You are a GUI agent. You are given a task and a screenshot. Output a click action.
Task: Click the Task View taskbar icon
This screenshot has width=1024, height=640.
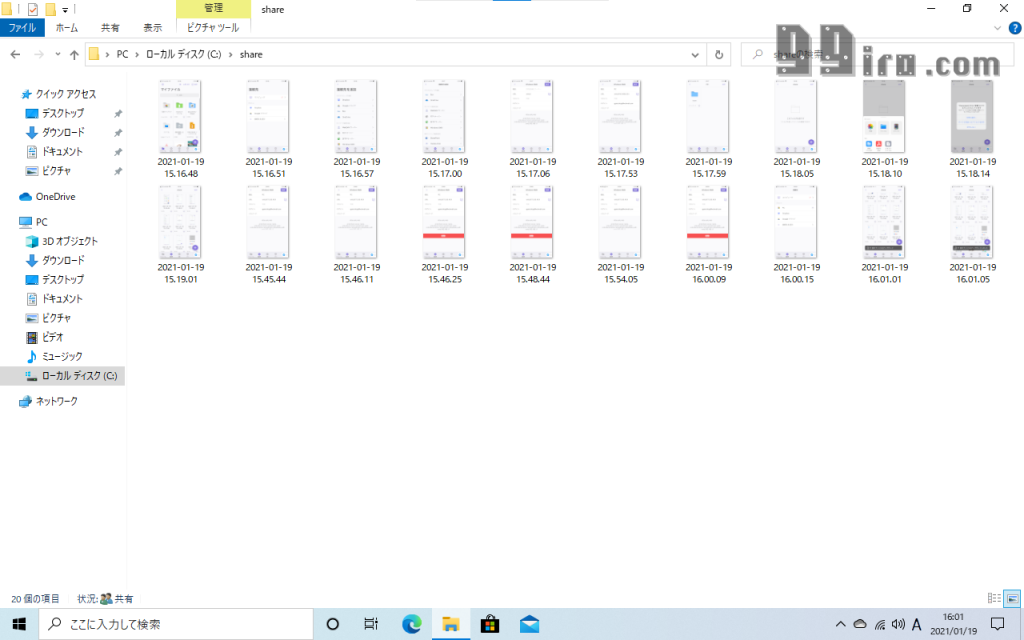pyautogui.click(x=371, y=624)
